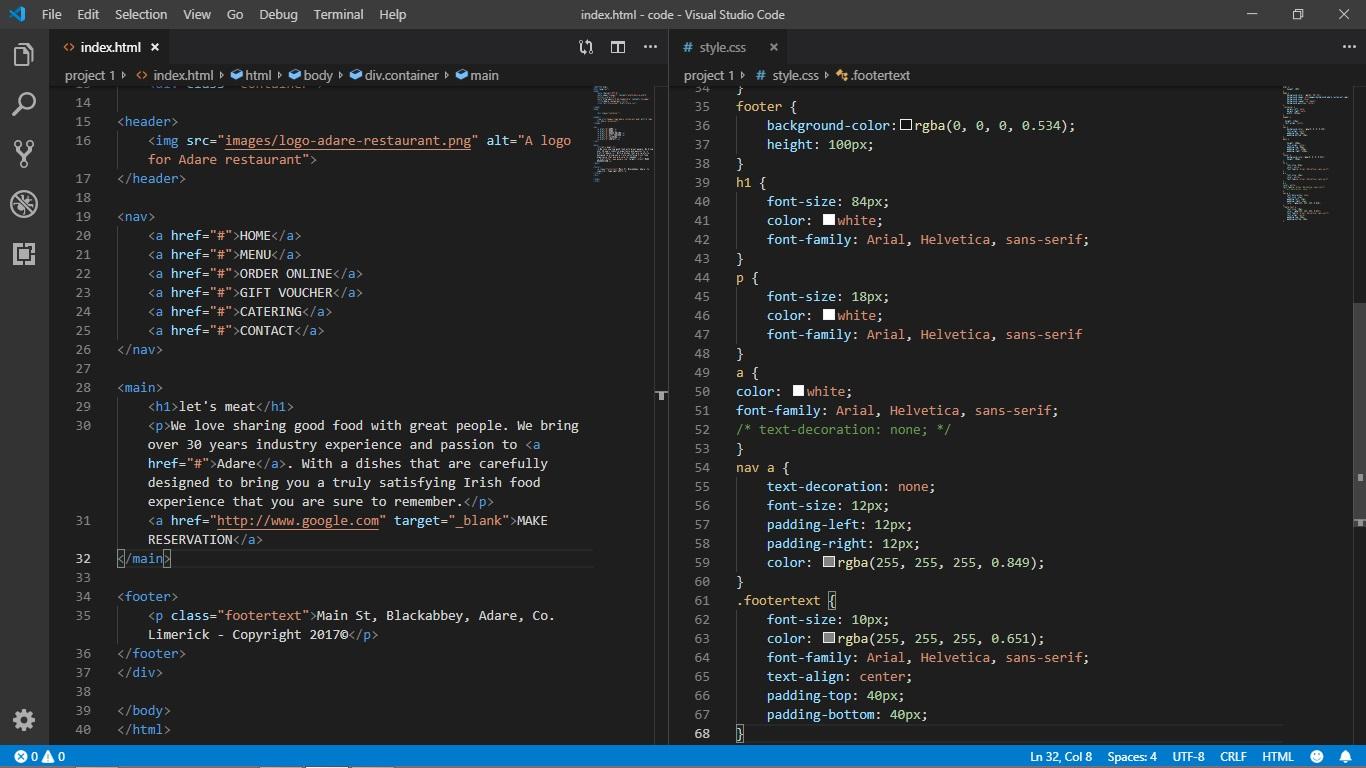1366x768 pixels.
Task: Click the p rule white color swatch
Action: 829,315
